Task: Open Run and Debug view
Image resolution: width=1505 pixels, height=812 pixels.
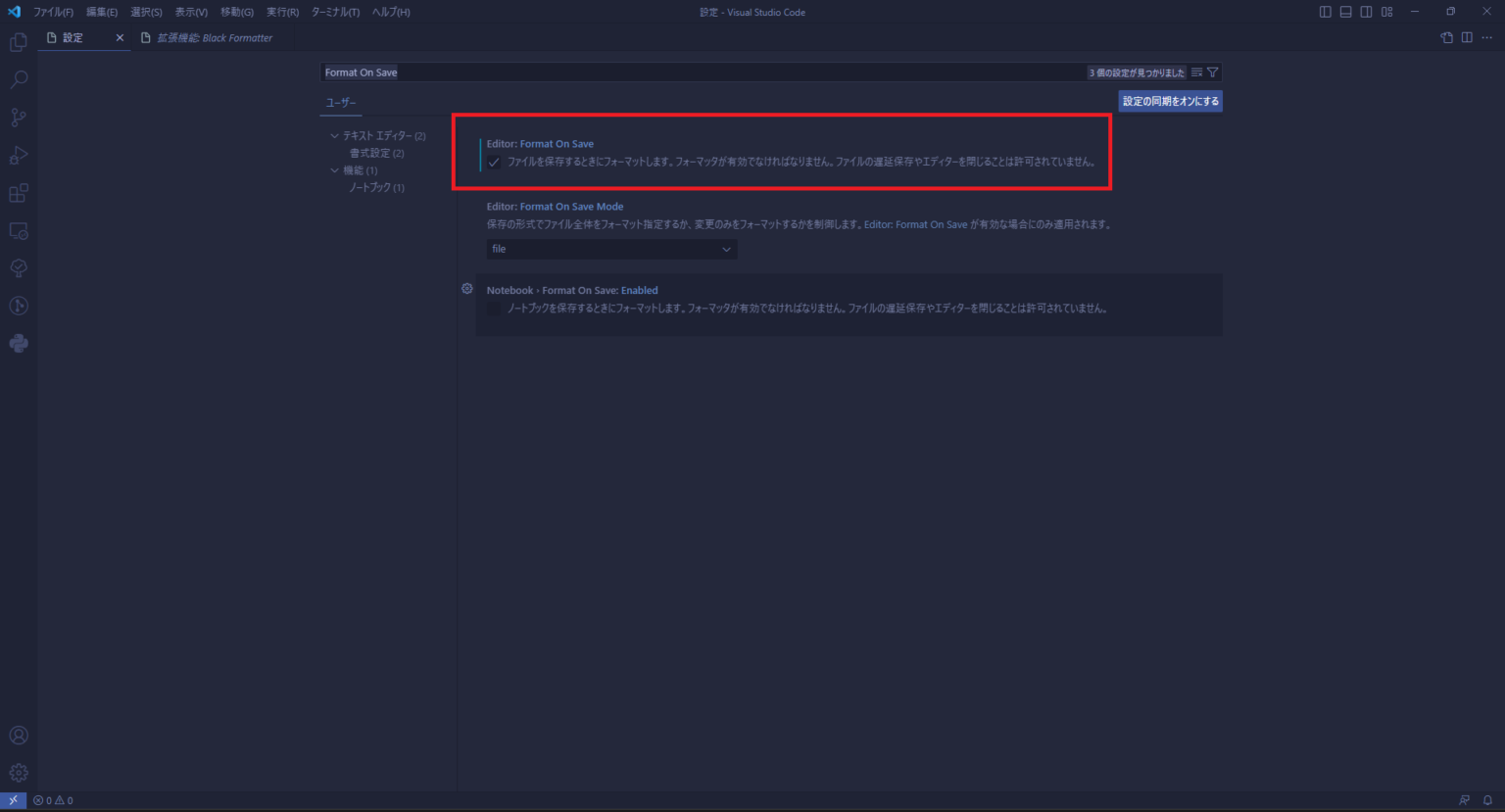Action: pos(19,155)
